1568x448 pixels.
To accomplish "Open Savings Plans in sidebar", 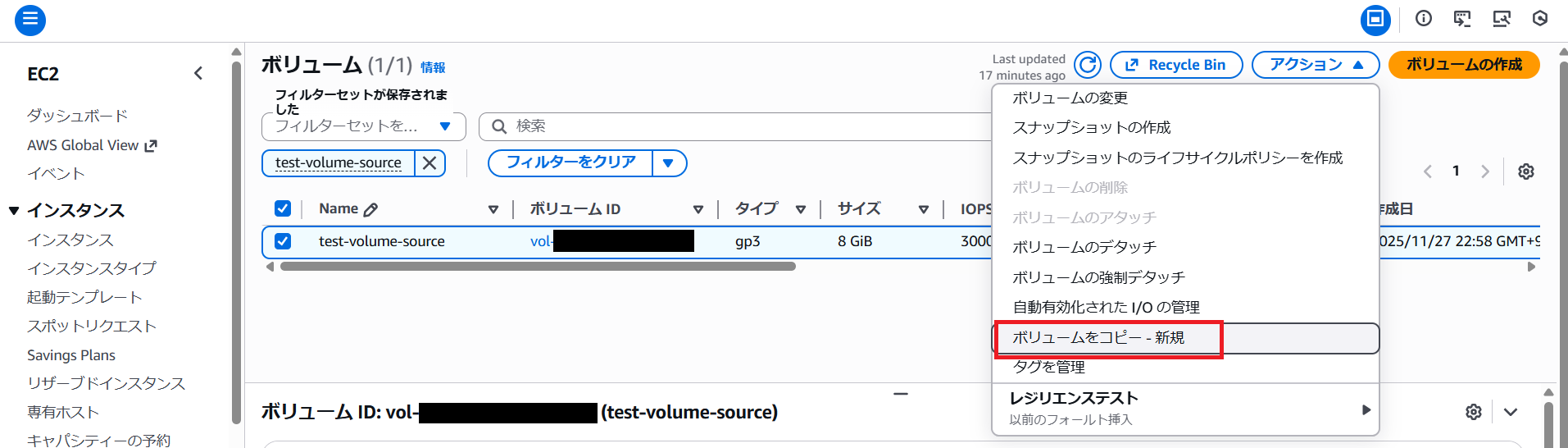I will pos(71,355).
